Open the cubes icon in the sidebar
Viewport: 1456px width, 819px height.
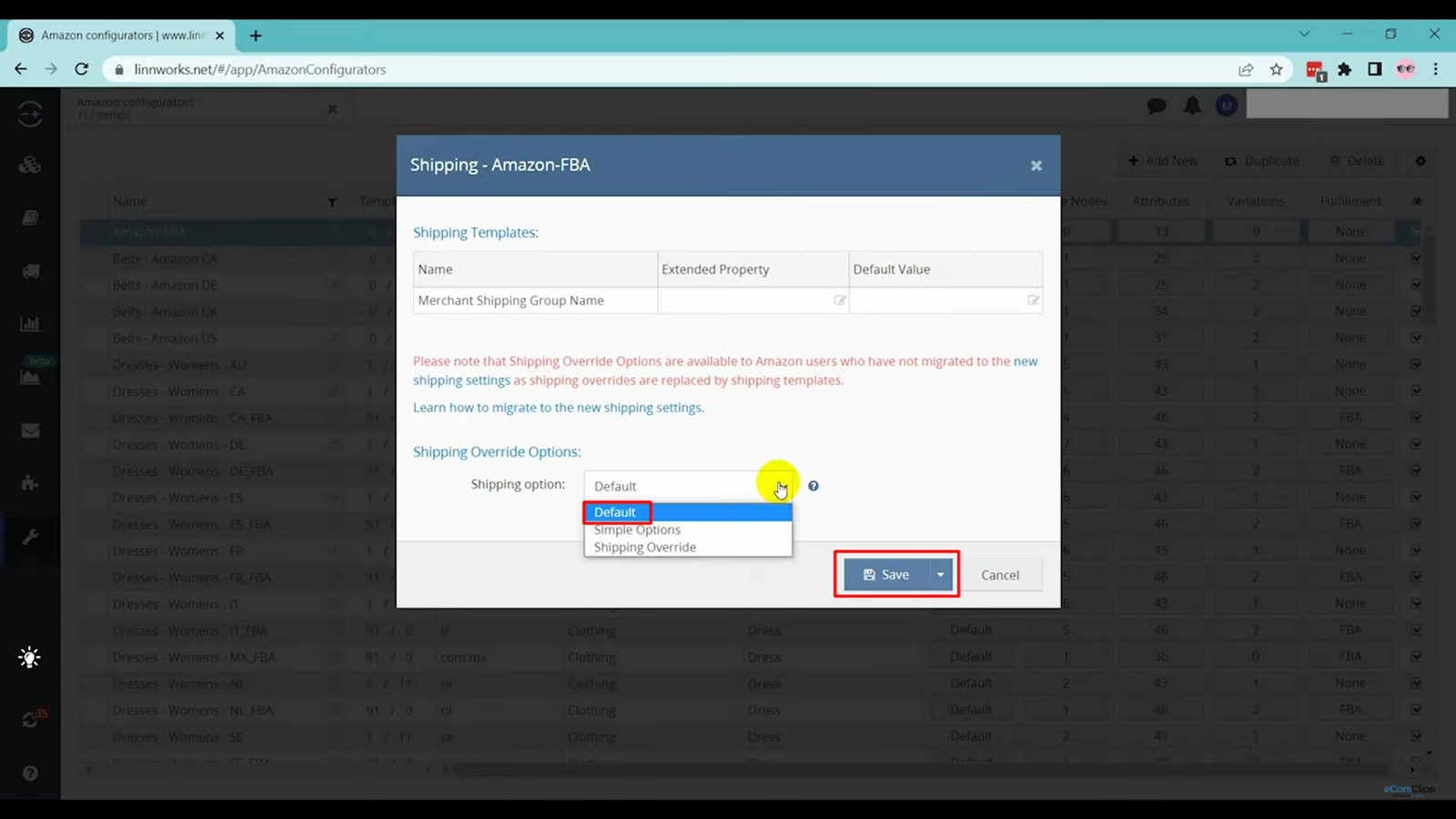(x=30, y=165)
